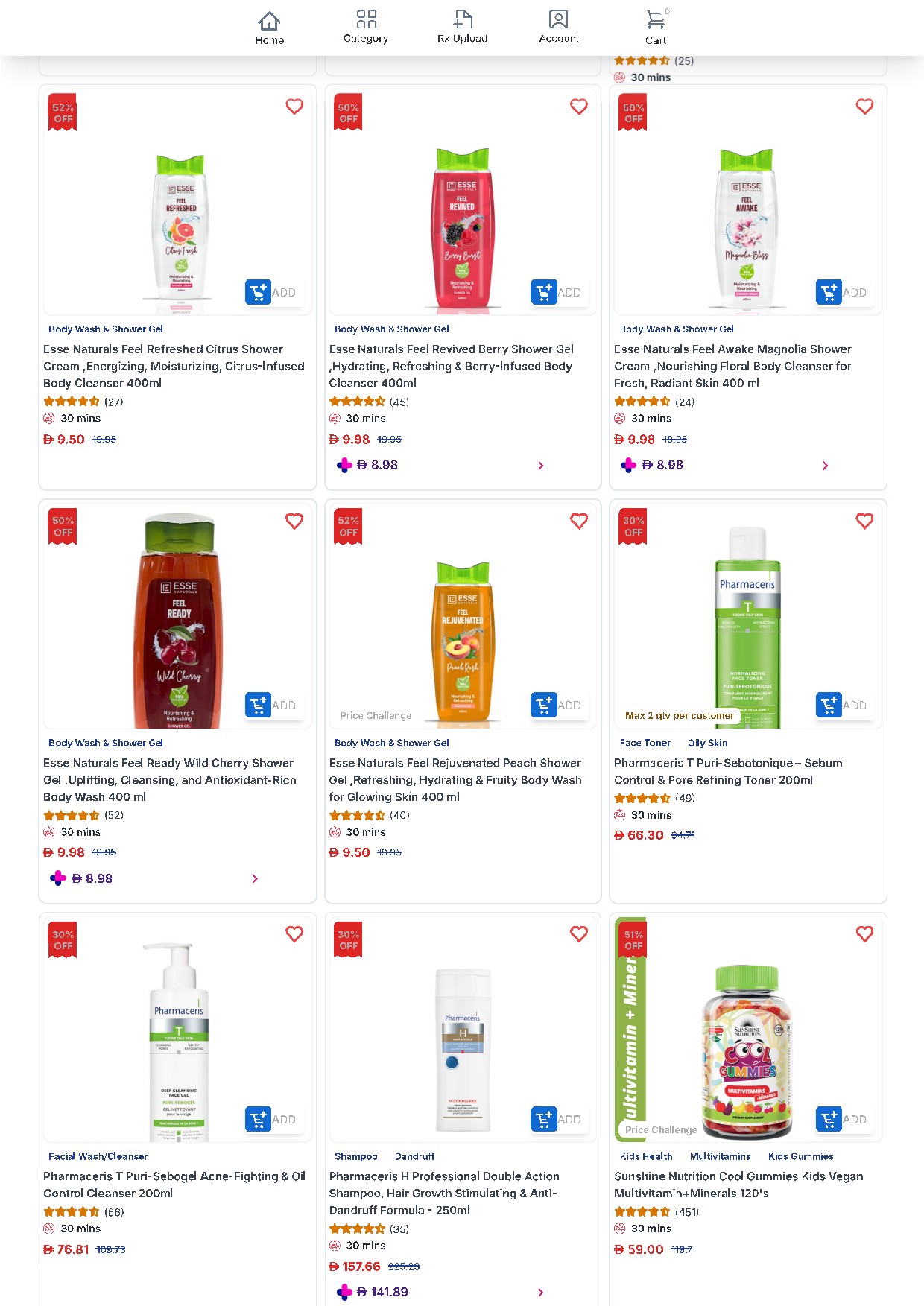Select the Dandruff category tag
This screenshot has height=1306, width=924.
point(414,1156)
